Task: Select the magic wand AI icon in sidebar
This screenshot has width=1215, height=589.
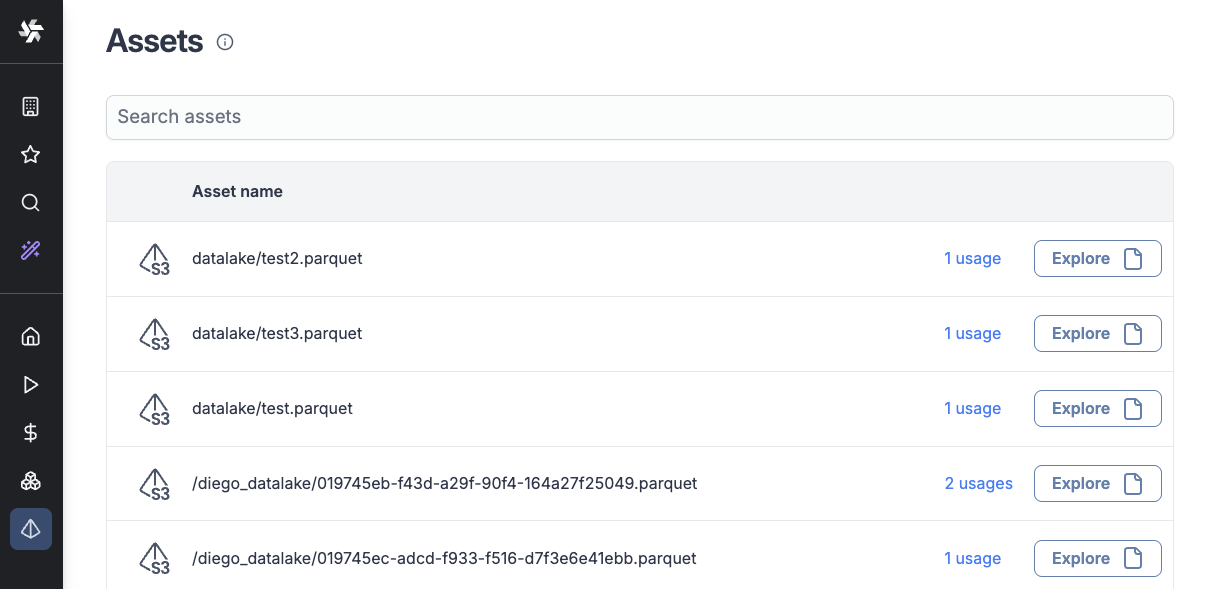Action: click(x=31, y=251)
